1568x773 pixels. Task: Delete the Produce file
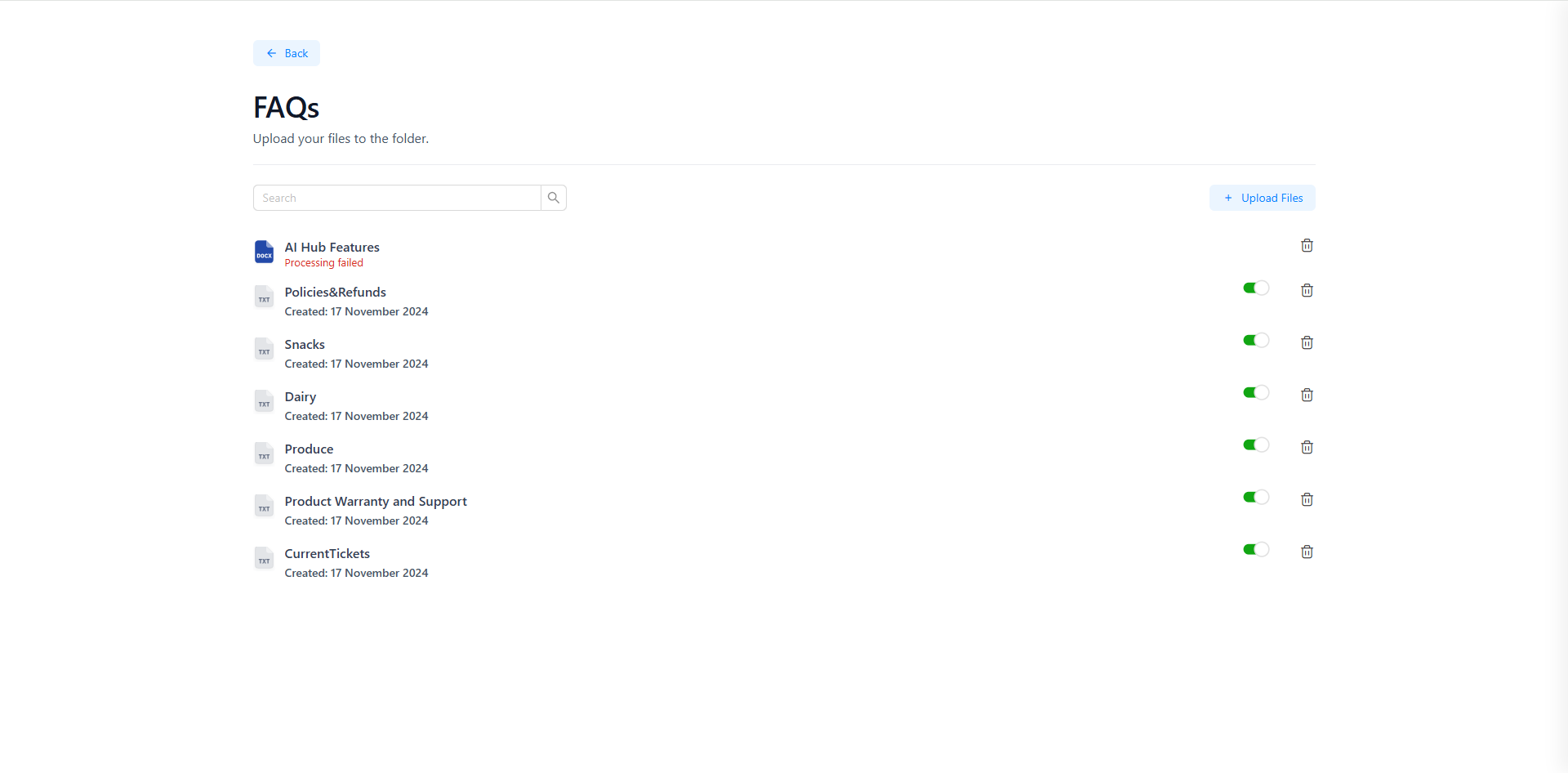[x=1307, y=447]
